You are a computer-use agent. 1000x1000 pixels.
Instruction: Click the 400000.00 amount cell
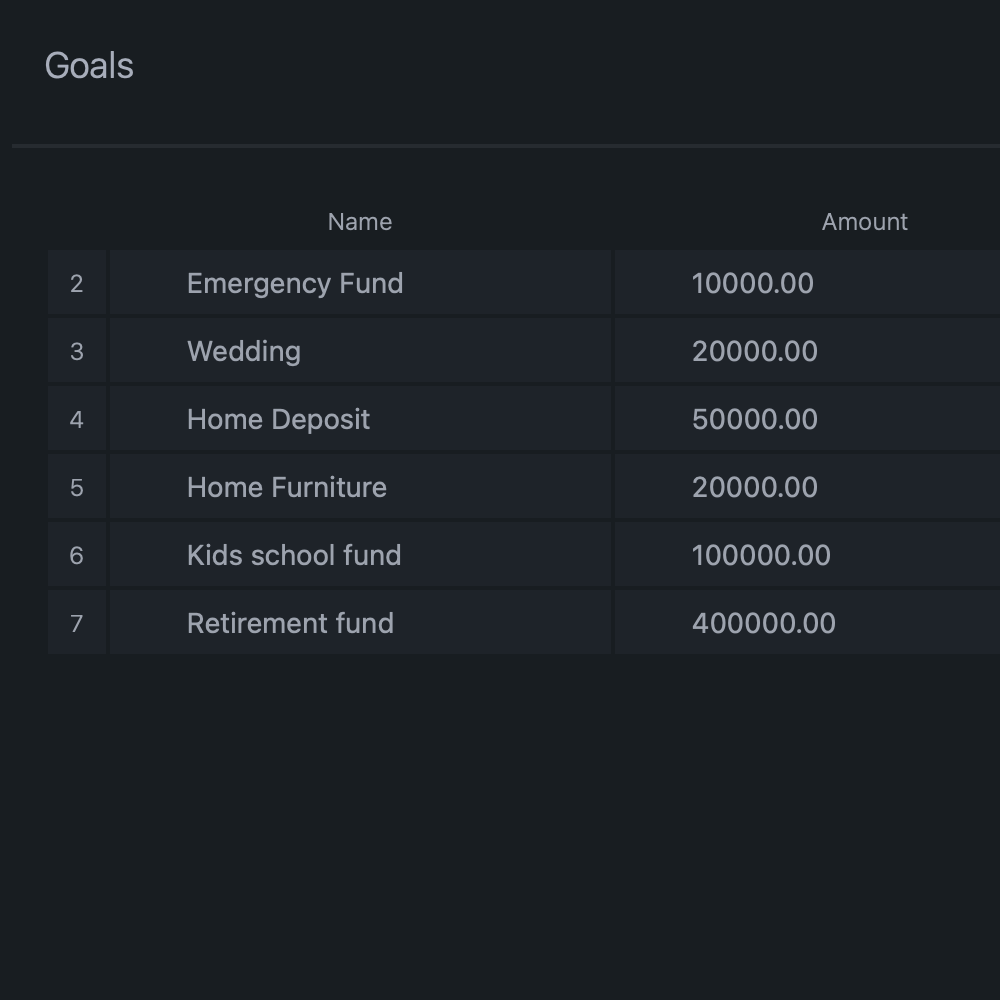[x=807, y=622]
